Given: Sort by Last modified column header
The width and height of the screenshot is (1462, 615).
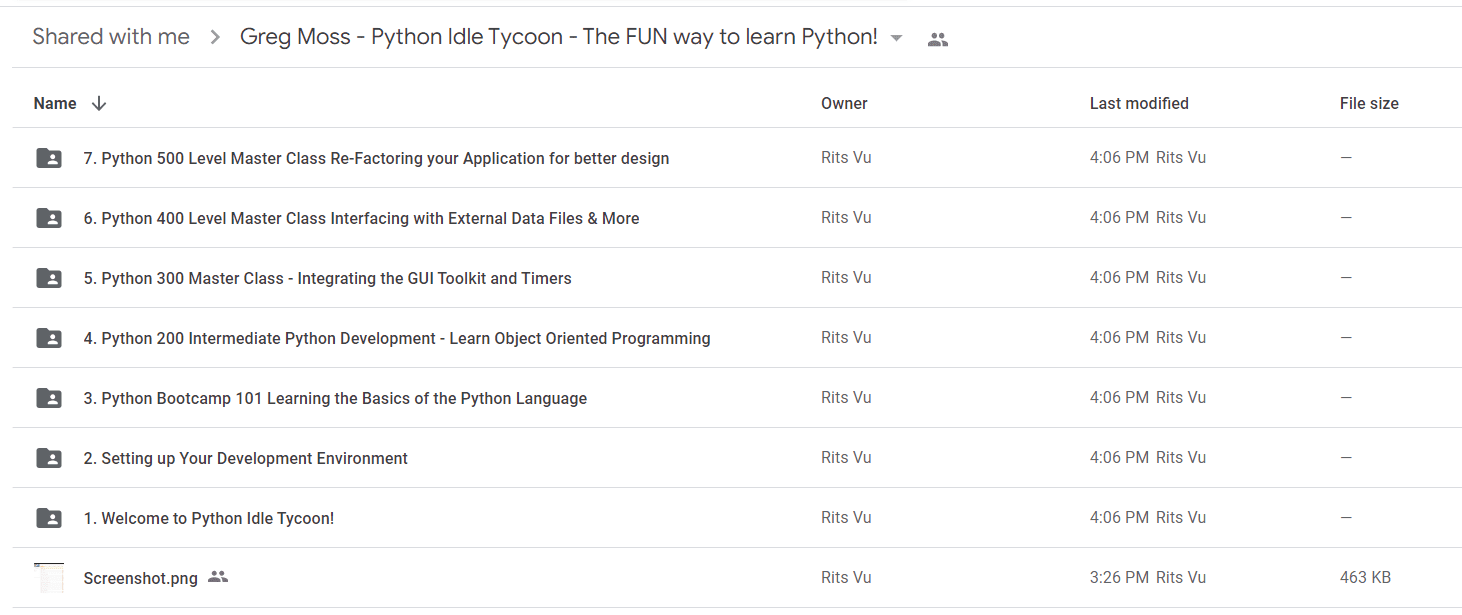Looking at the screenshot, I should [x=1139, y=103].
